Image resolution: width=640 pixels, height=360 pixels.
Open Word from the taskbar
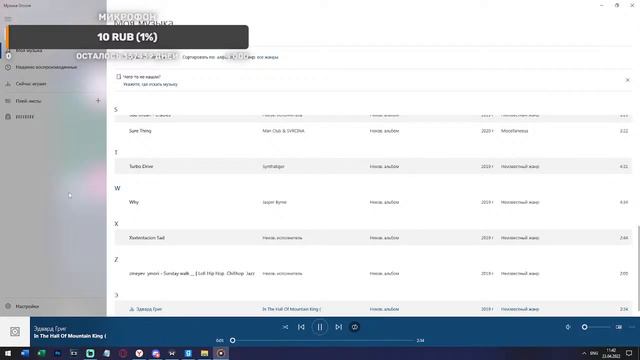point(25,353)
